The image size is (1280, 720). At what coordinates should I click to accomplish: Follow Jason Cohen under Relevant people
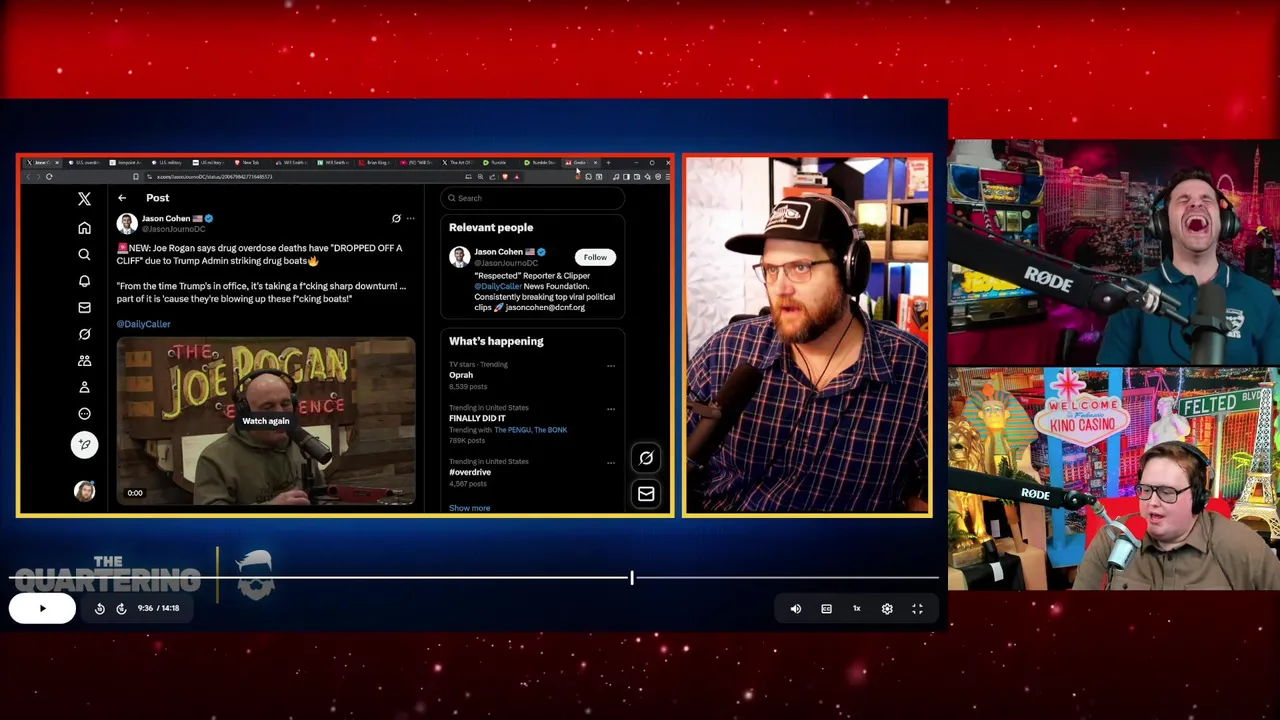(x=595, y=257)
